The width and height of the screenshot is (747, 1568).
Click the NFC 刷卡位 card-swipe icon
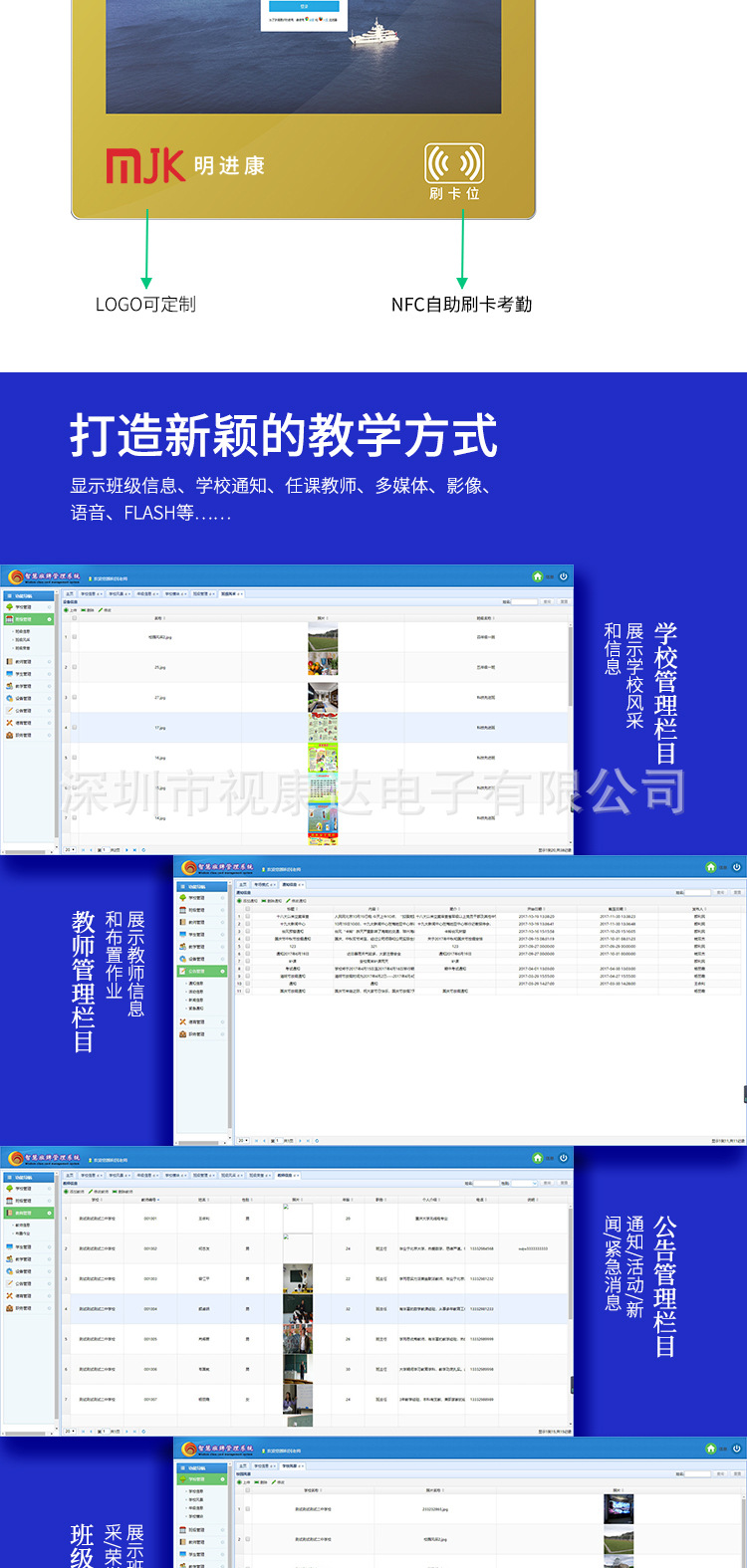click(454, 163)
